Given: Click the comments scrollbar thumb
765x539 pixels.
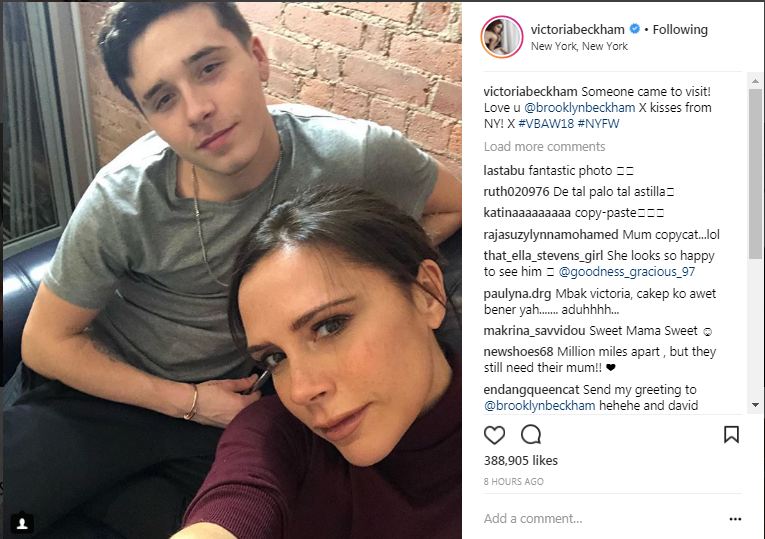Looking at the screenshot, I should tap(755, 173).
